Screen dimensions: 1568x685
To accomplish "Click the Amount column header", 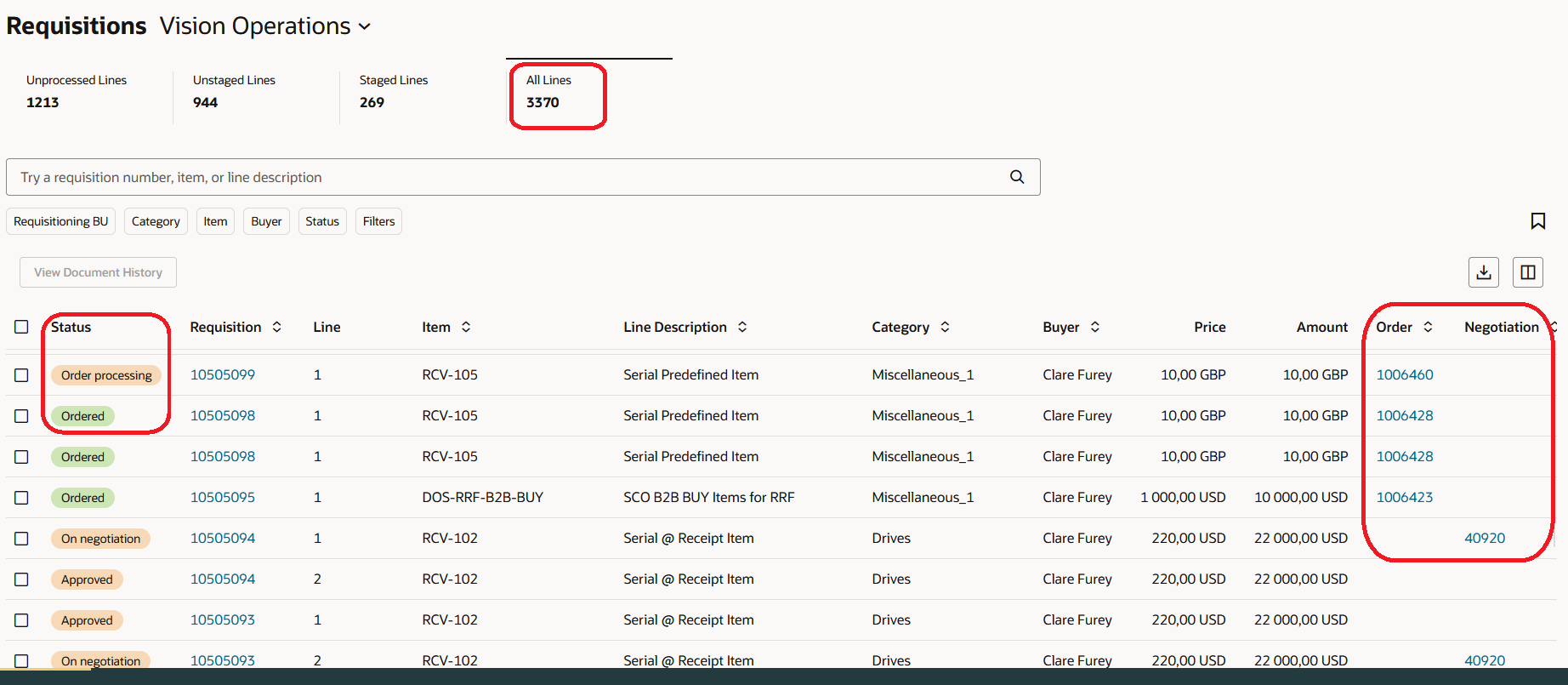I will point(1322,327).
